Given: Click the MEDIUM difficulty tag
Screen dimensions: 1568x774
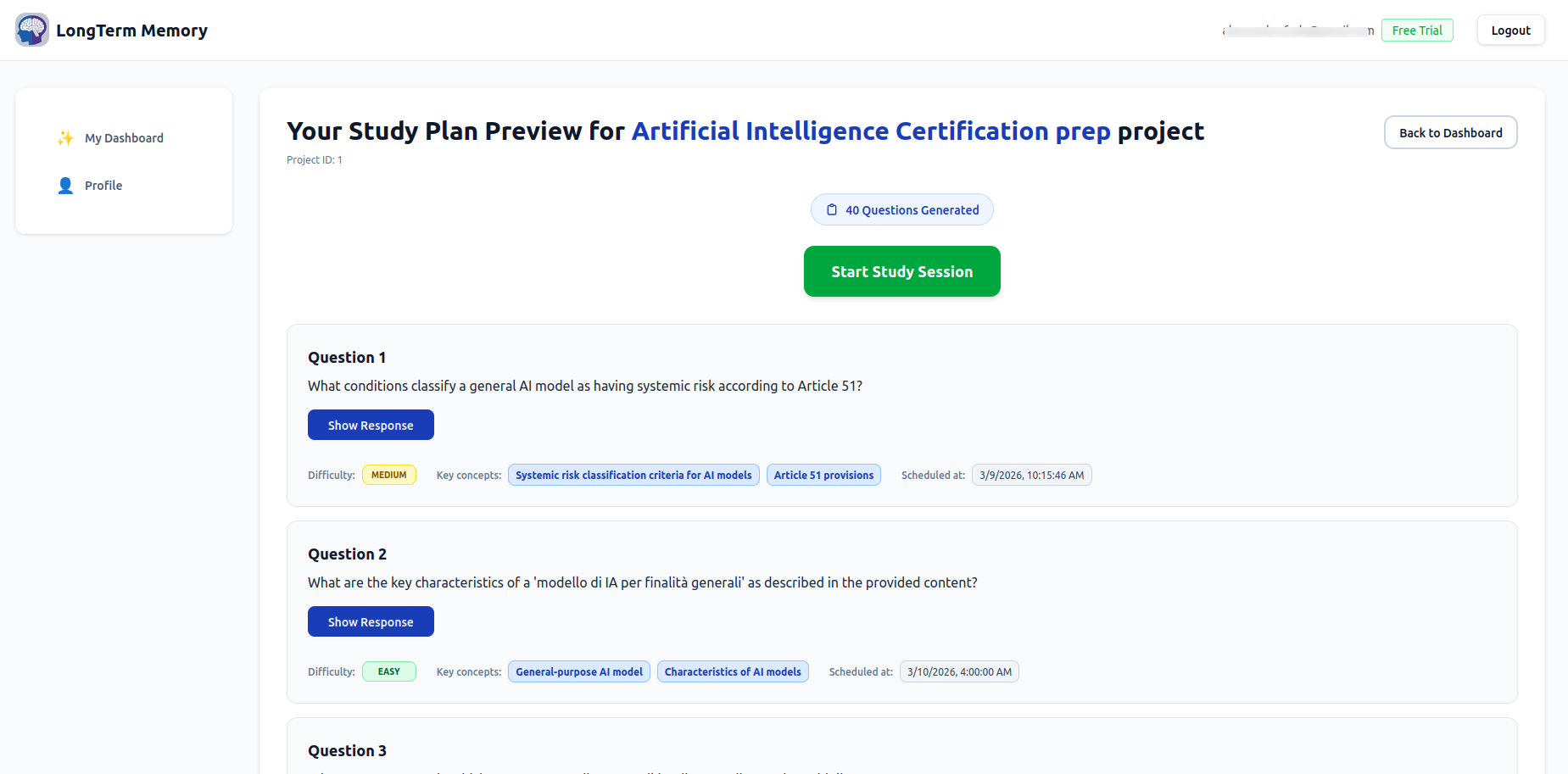Looking at the screenshot, I should (x=388, y=476).
